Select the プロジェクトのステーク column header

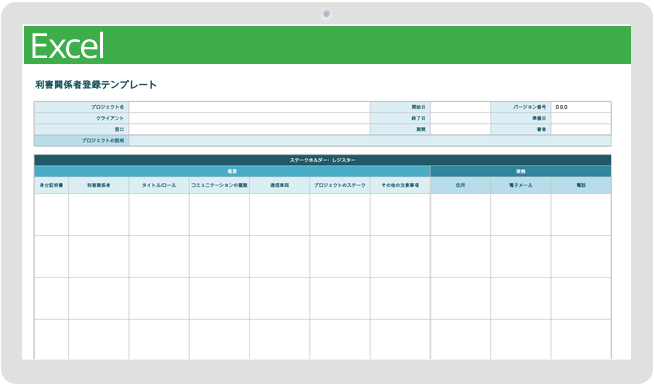[x=340, y=185]
